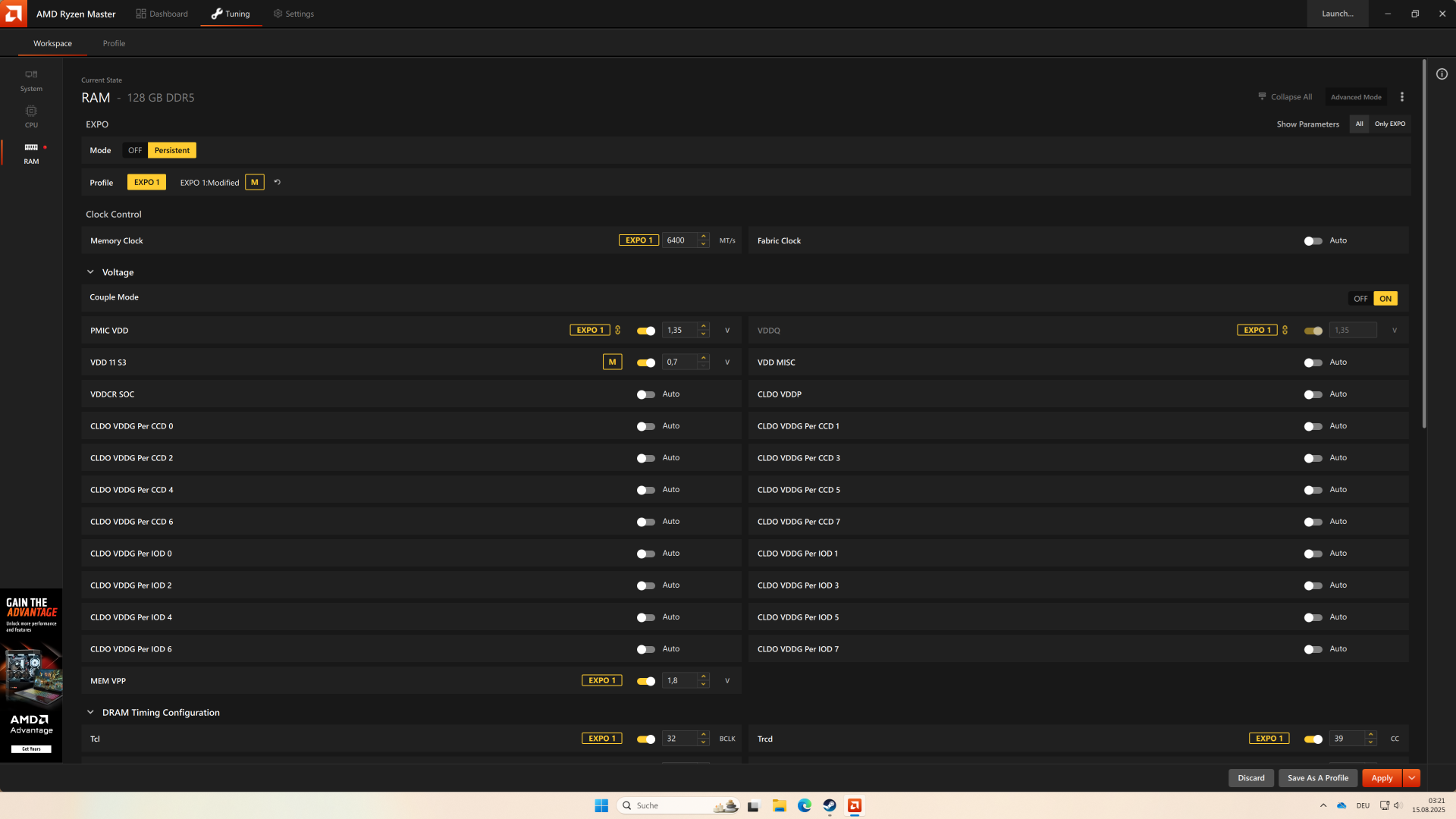Click the PMIC VDD link chain icon
The height and width of the screenshot is (819, 1456).
coord(618,330)
